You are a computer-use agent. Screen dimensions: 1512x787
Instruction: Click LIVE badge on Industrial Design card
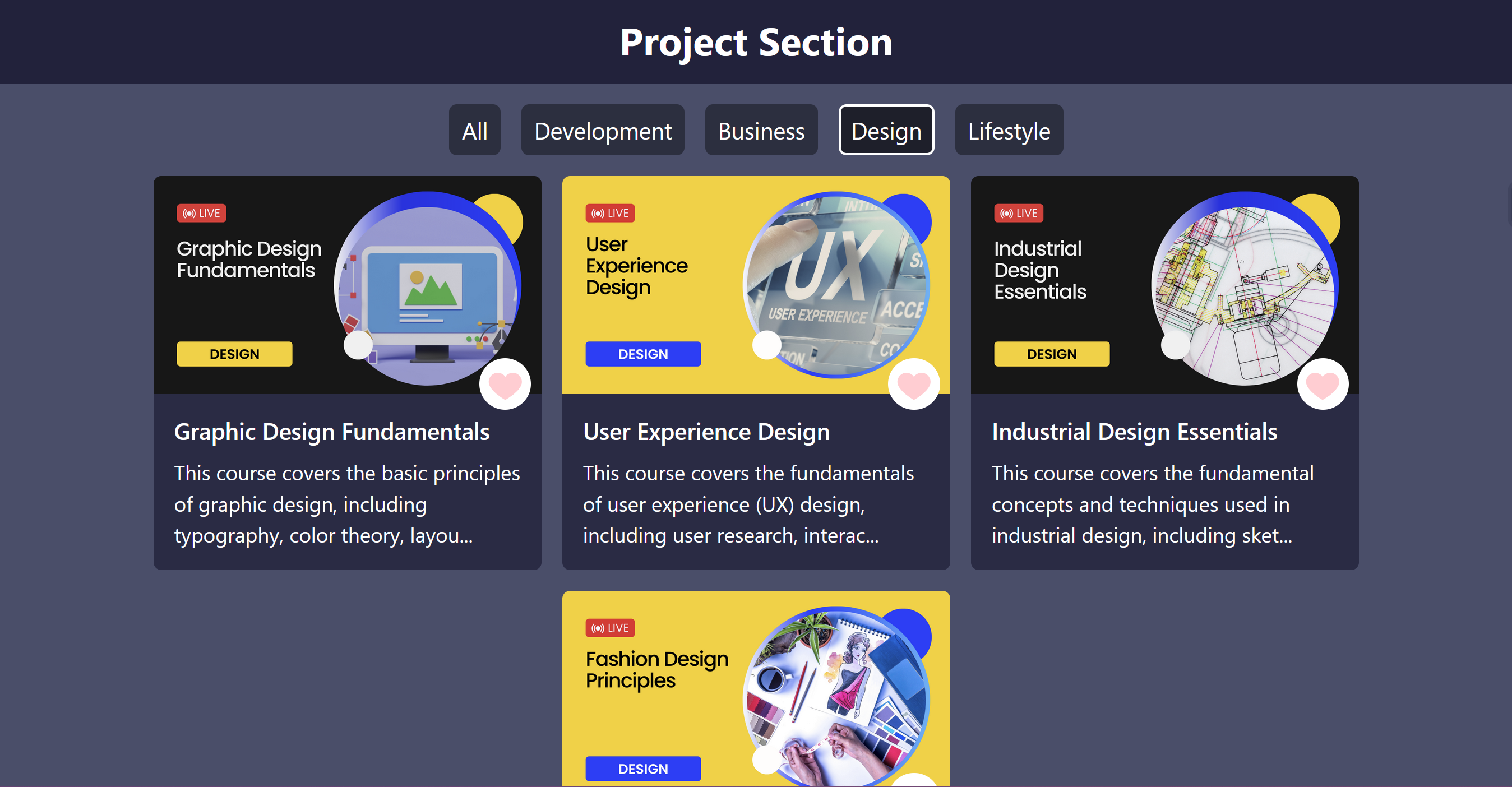[1018, 213]
